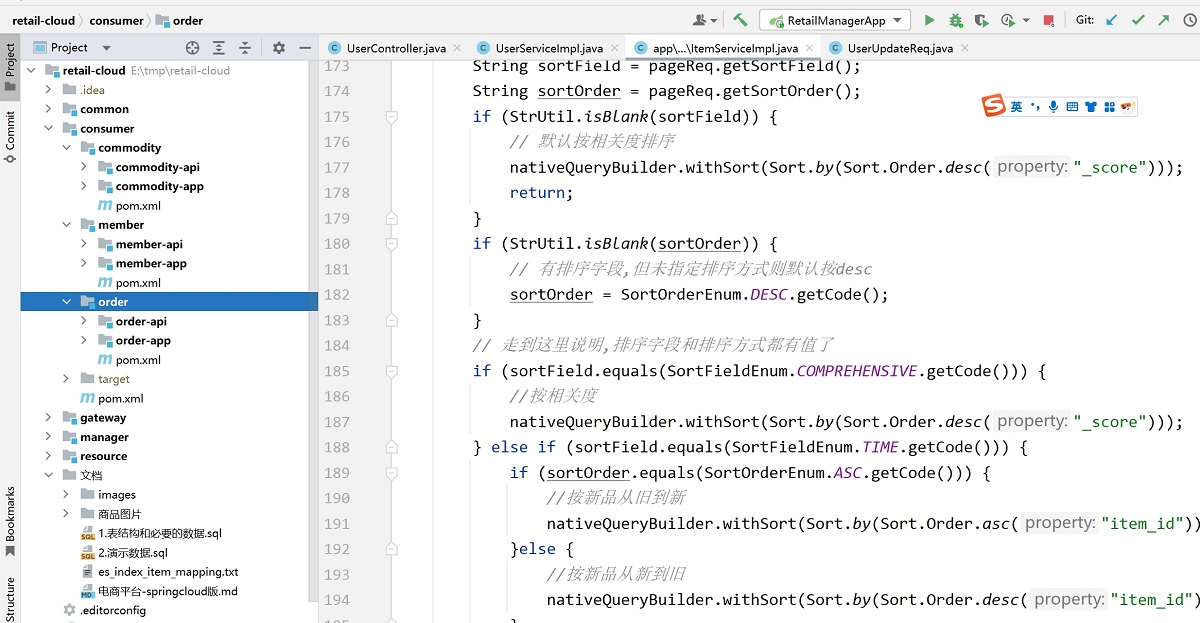Expand the commodity-api module
This screenshot has height=623, width=1200.
point(84,167)
